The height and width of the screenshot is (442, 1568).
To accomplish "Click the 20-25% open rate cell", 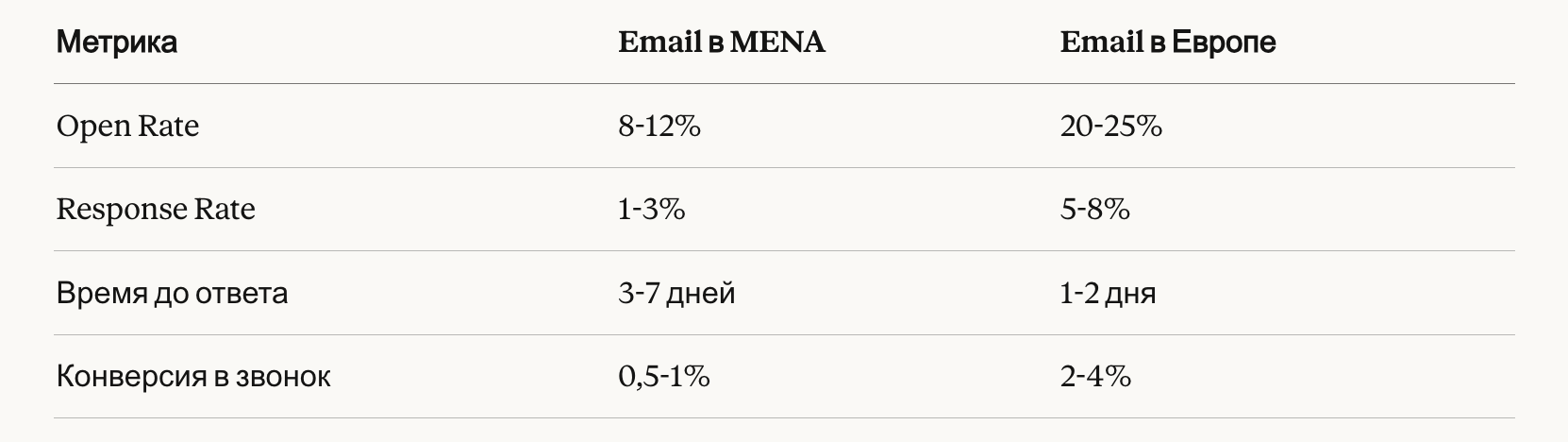I will (x=1111, y=127).
